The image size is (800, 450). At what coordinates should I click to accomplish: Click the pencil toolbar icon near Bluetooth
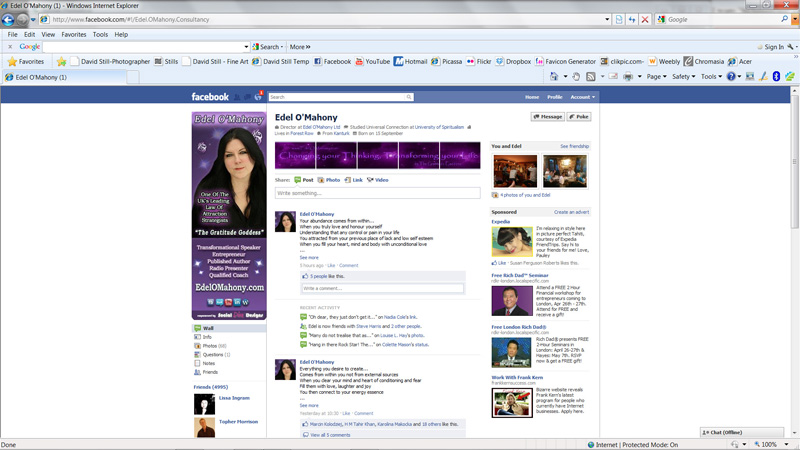pos(763,77)
